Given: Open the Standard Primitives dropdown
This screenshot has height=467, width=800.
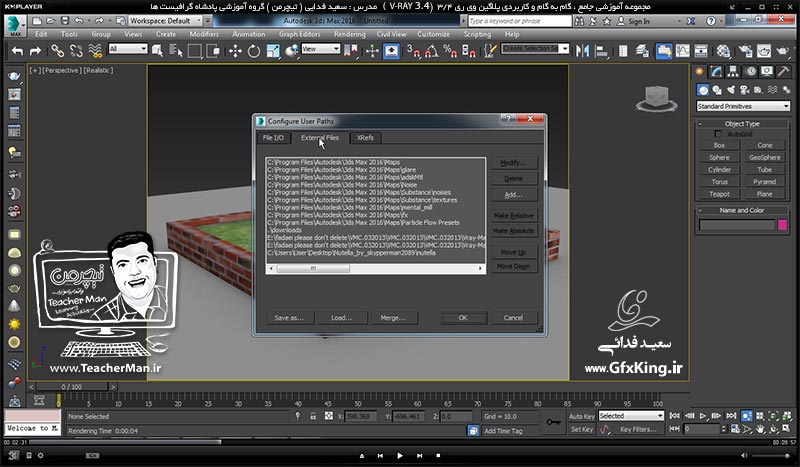Looking at the screenshot, I should coord(743,106).
